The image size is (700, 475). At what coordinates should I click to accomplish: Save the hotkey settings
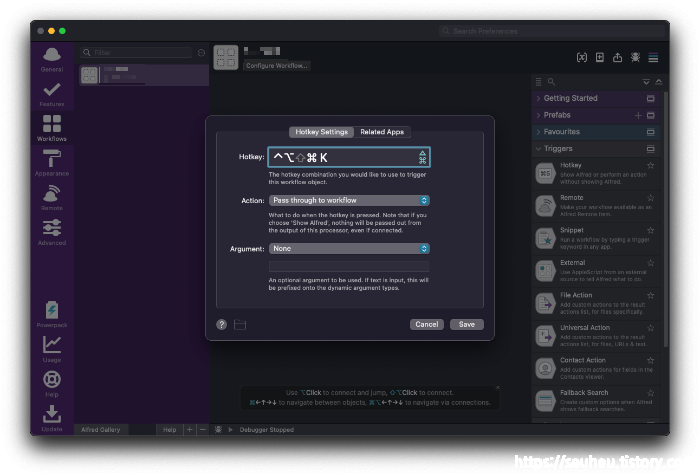click(467, 325)
